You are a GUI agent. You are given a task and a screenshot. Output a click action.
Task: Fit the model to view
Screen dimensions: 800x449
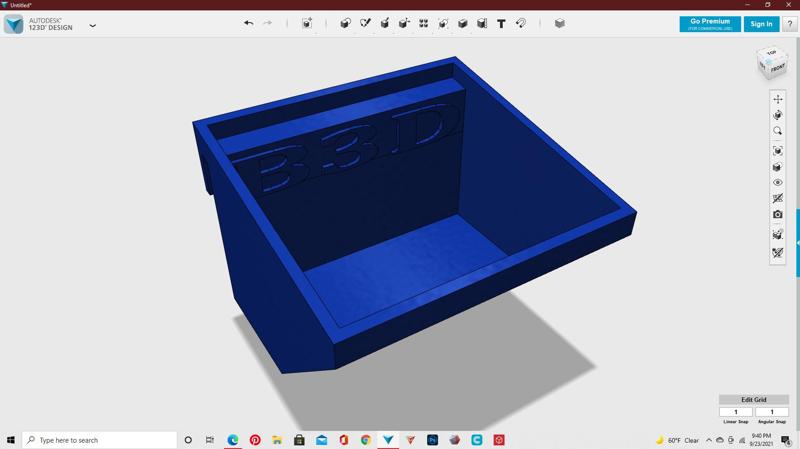[x=778, y=151]
